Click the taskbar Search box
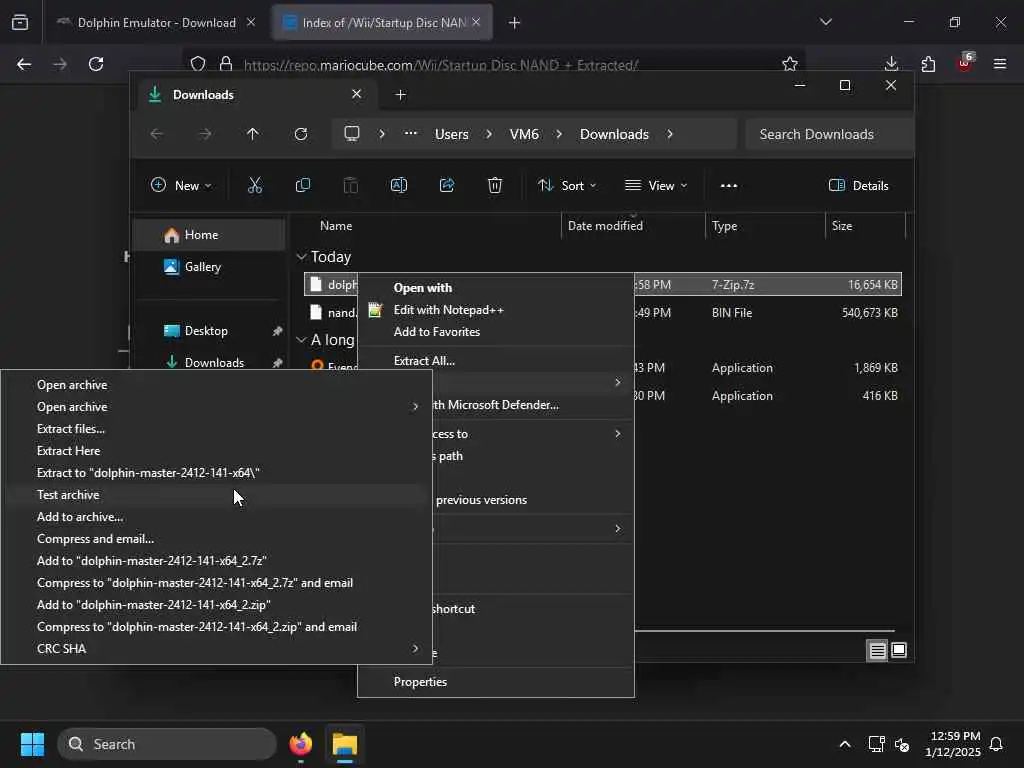The height and width of the screenshot is (768, 1024). tap(167, 744)
